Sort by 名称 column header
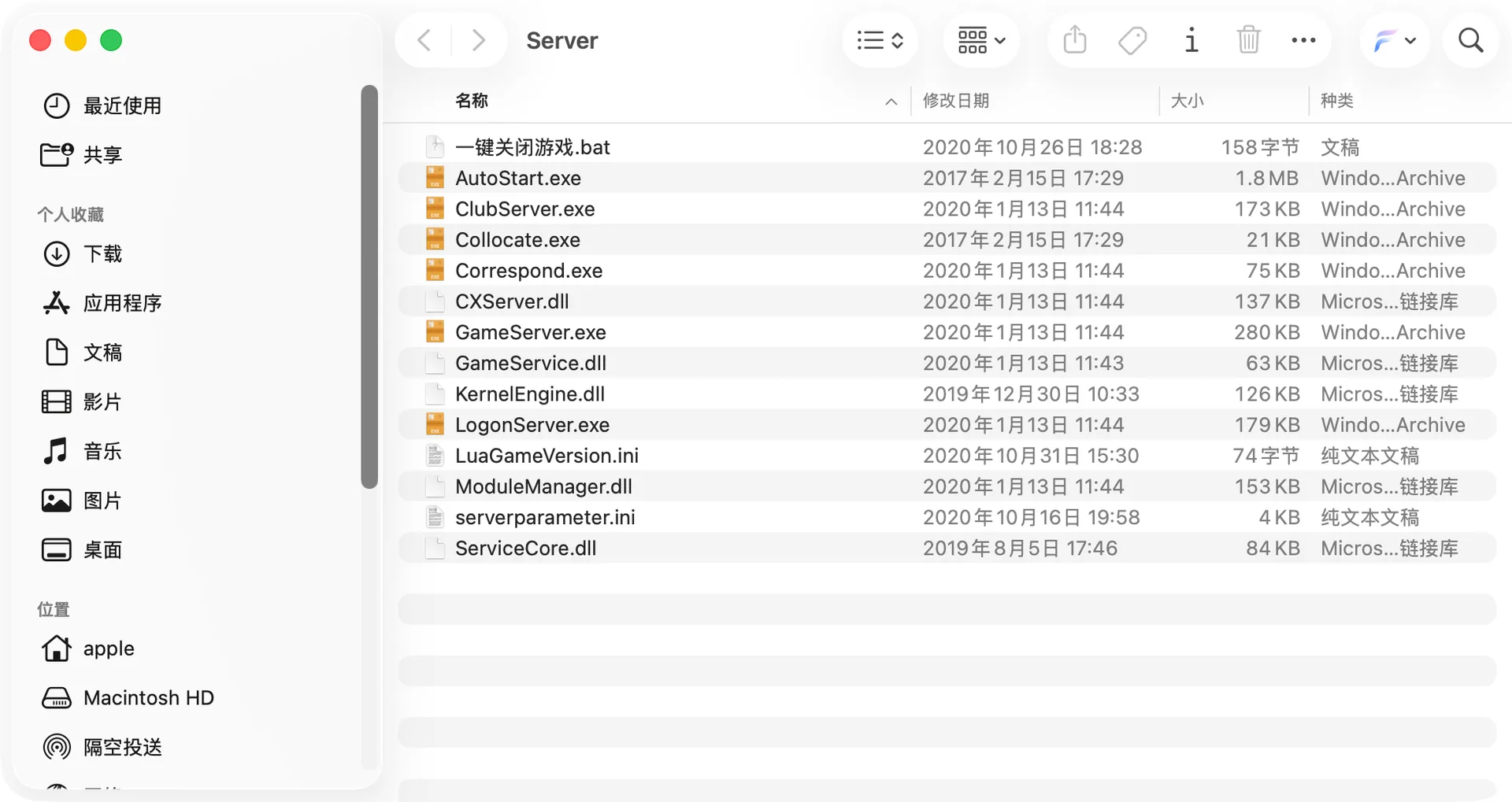Image resolution: width=1512 pixels, height=802 pixels. point(472,101)
